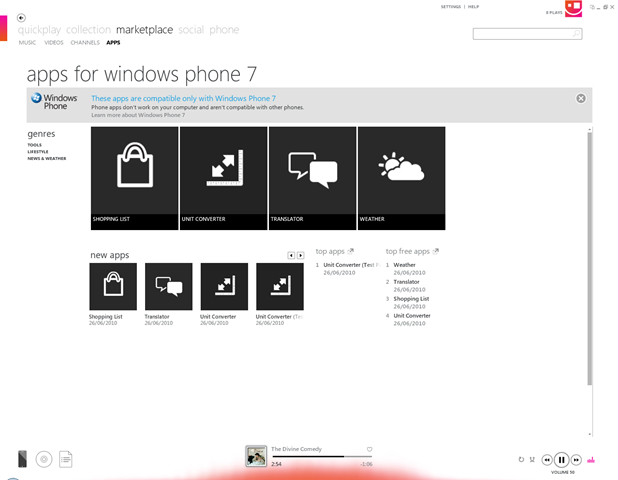The width and height of the screenshot is (619, 480).
Task: Select the Channels sub-tab
Action: pyautogui.click(x=85, y=43)
